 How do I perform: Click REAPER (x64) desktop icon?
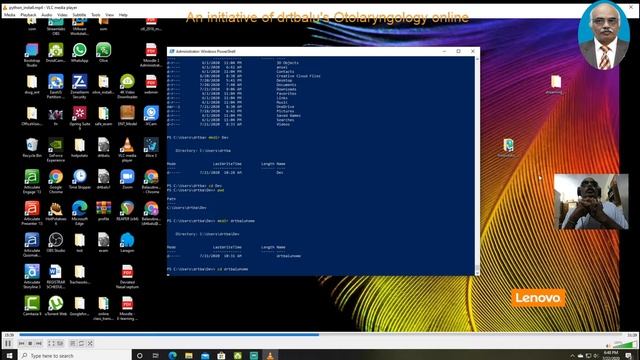(x=127, y=211)
